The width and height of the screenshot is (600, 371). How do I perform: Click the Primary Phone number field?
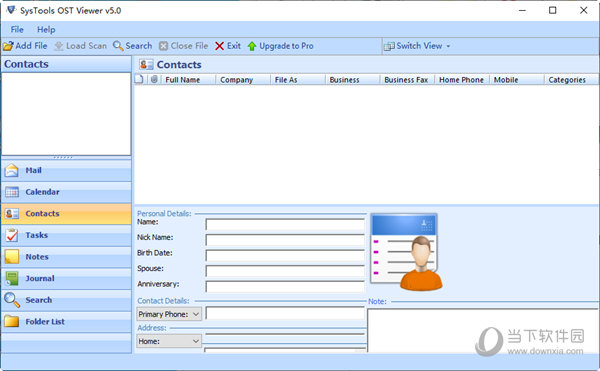pos(285,314)
